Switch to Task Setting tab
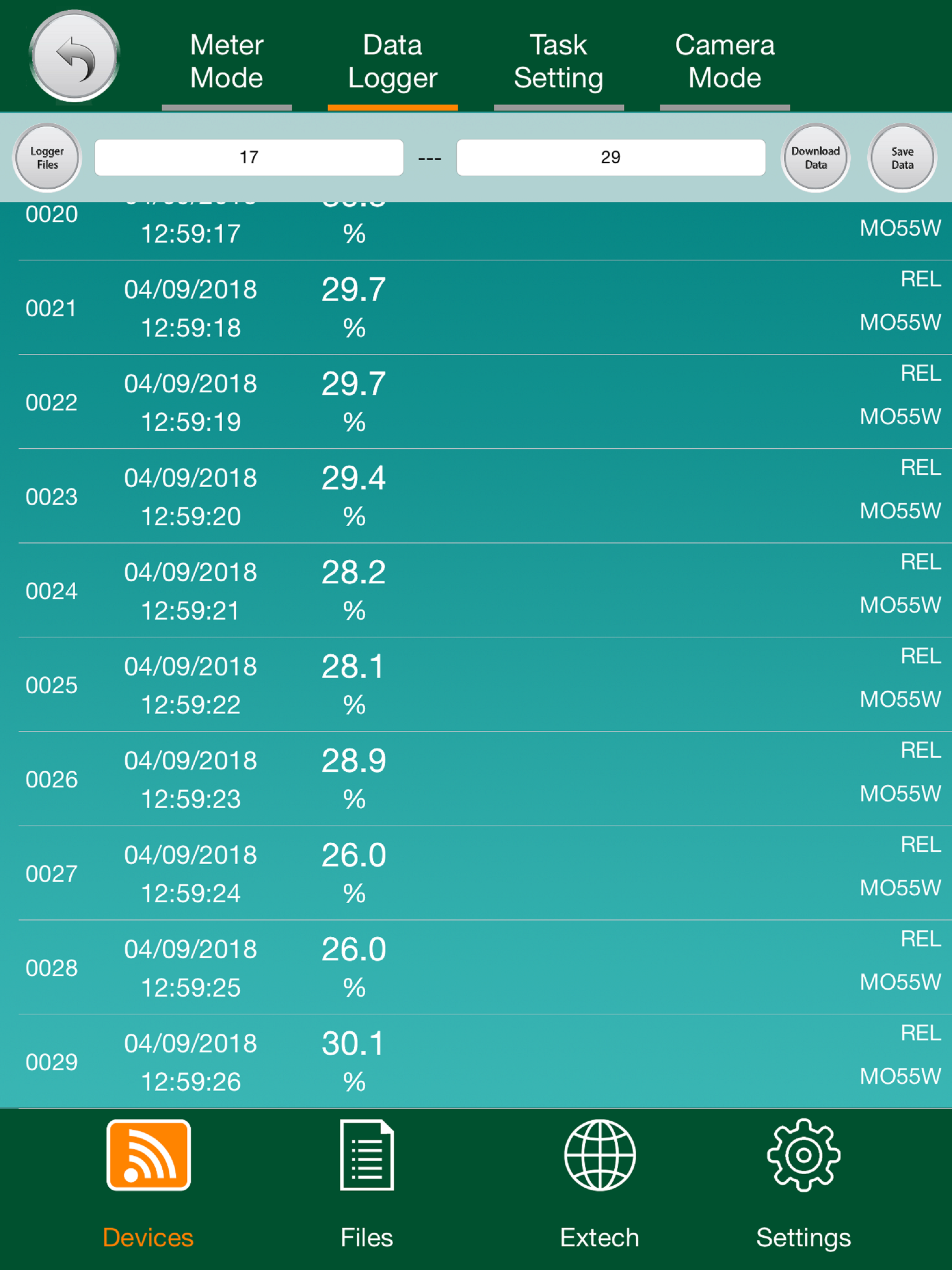Screen dimensions: 952x1270 (559, 61)
